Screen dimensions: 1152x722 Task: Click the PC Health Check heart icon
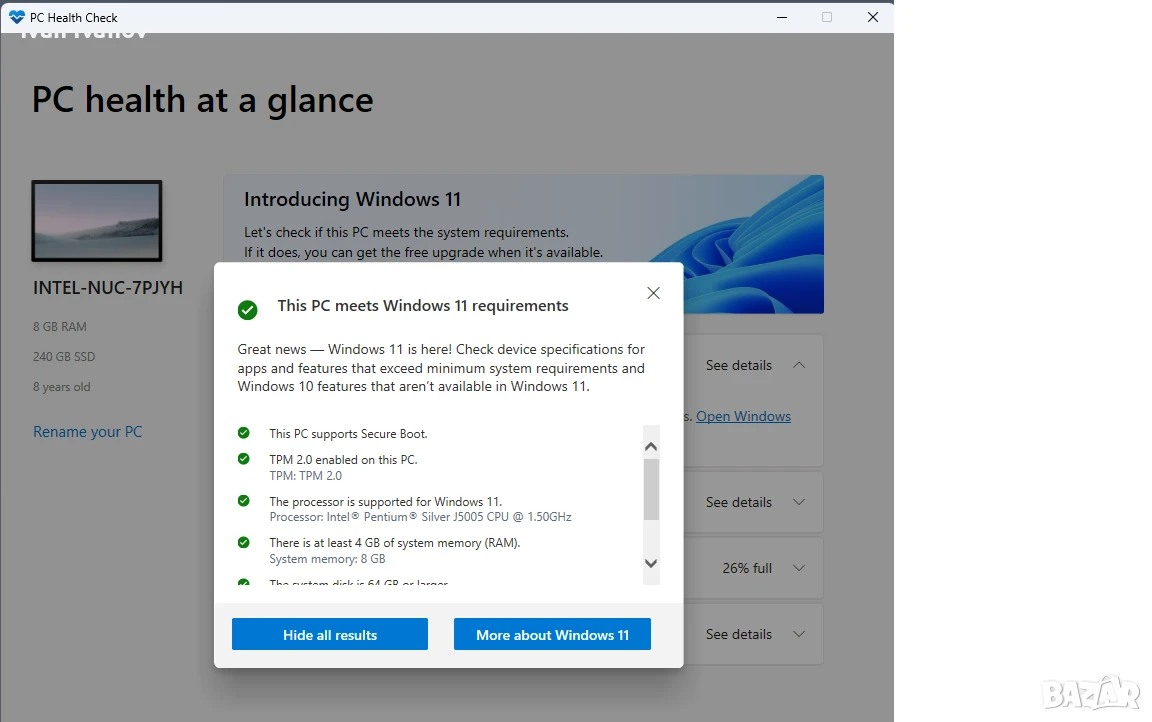16,17
